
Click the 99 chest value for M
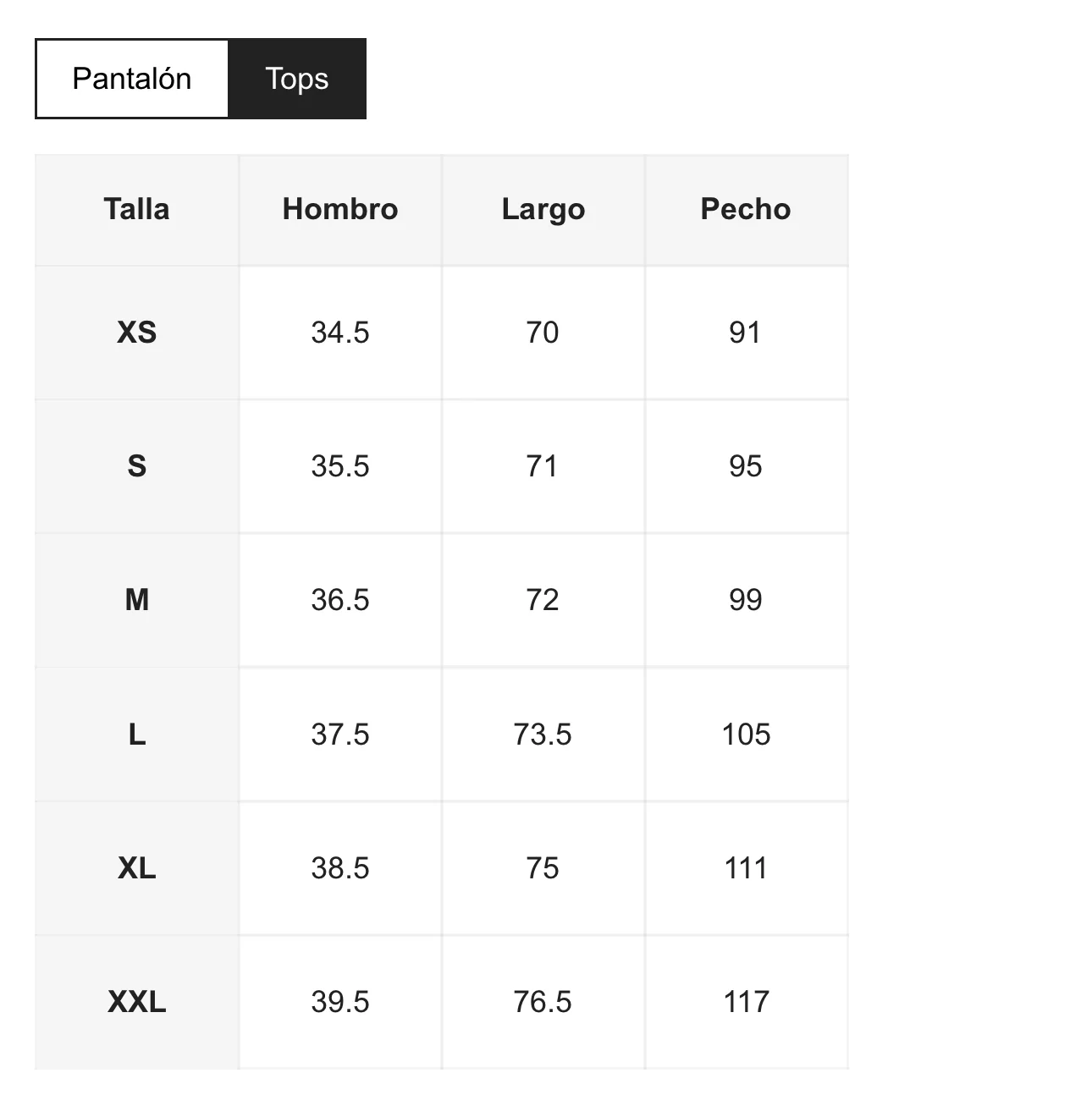coord(746,600)
